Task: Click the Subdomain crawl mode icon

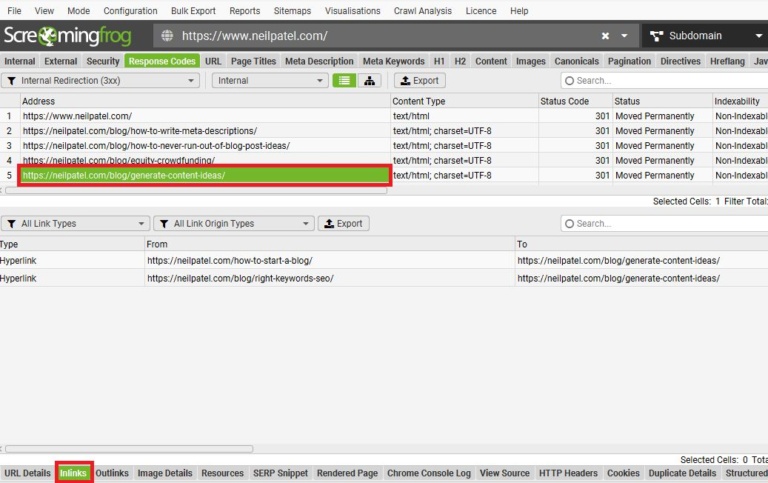Action: click(656, 36)
